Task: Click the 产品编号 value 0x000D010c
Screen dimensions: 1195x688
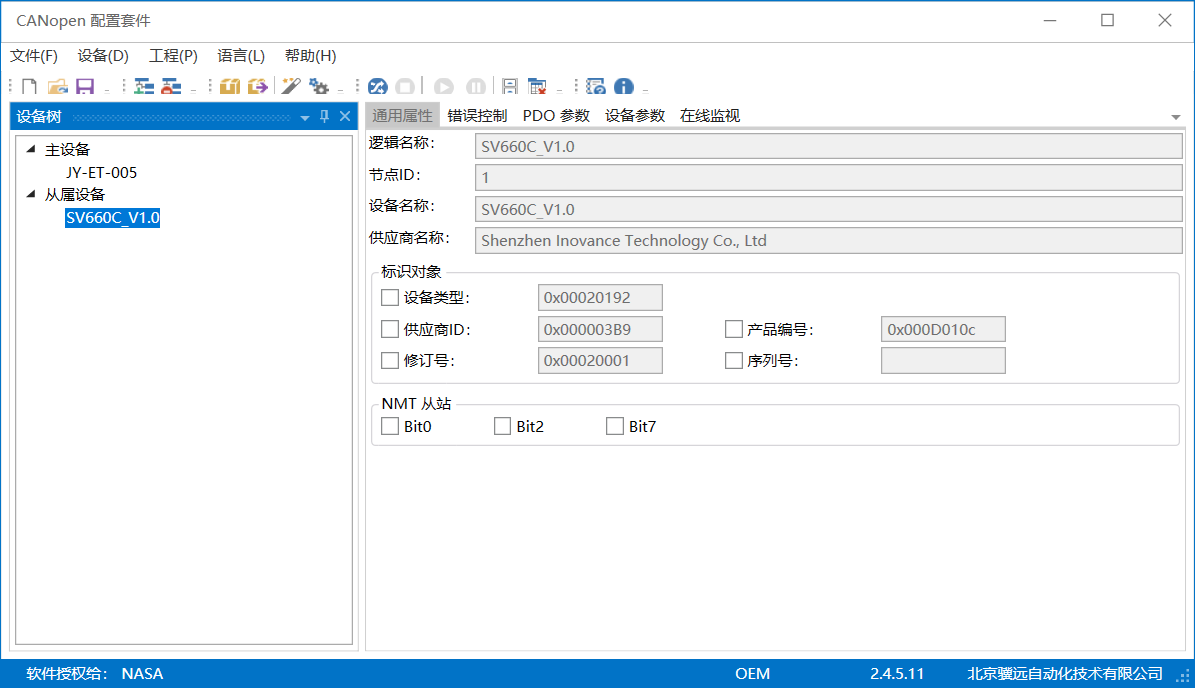Action: tap(943, 329)
